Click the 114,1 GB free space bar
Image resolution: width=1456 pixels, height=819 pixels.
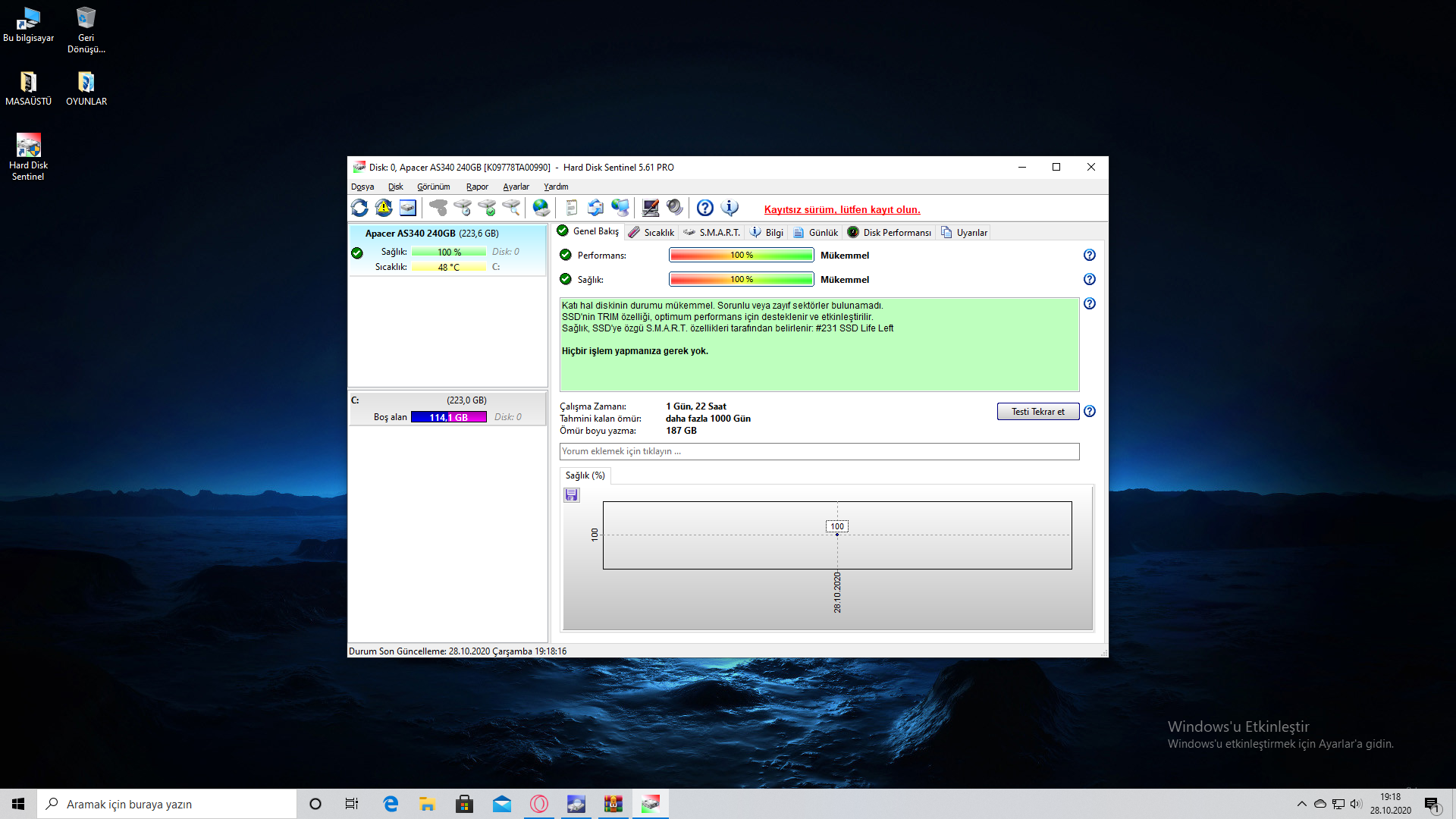pos(449,418)
